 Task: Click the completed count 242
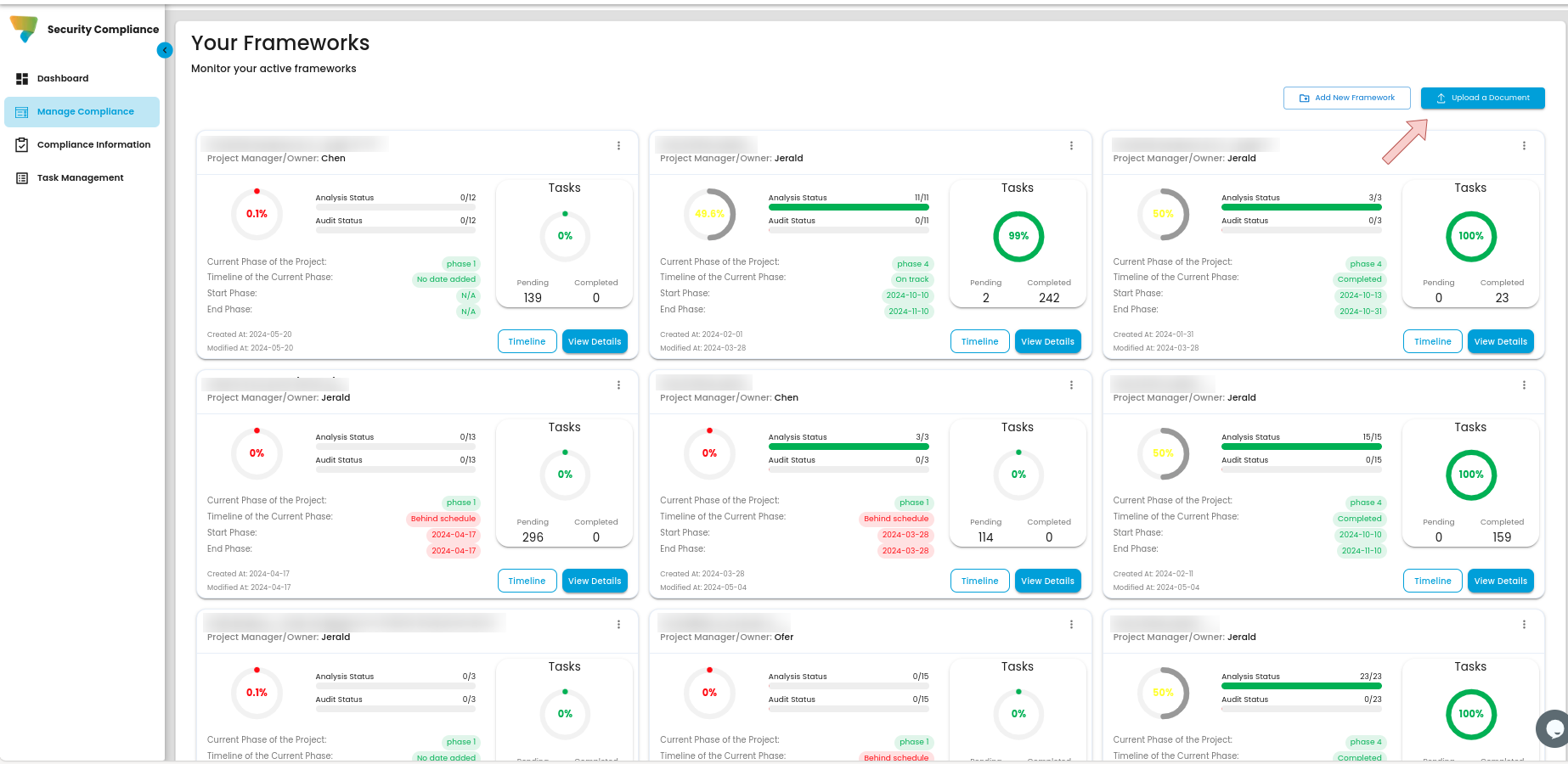1049,298
